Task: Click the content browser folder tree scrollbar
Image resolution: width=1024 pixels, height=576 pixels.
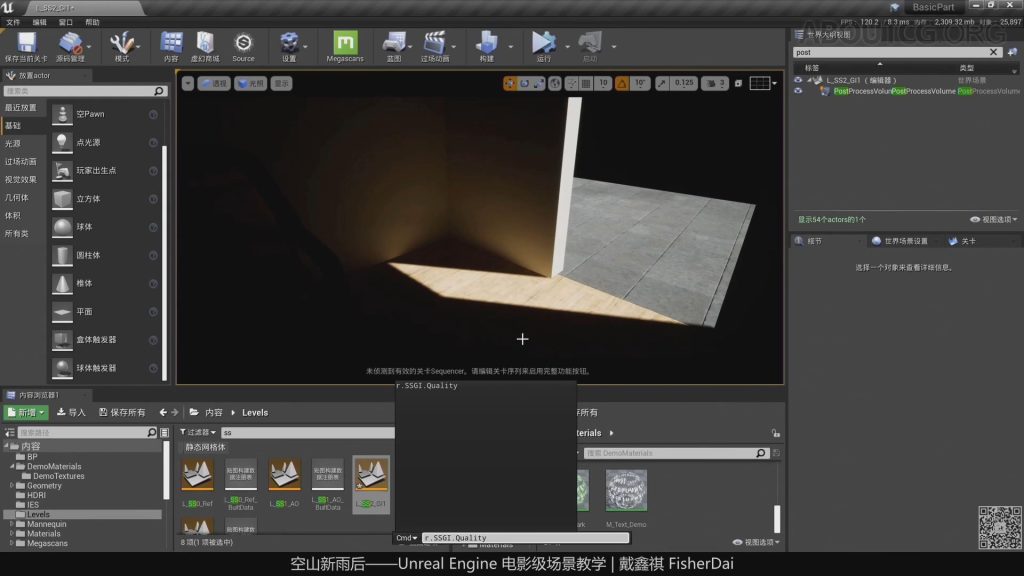Action: point(166,470)
